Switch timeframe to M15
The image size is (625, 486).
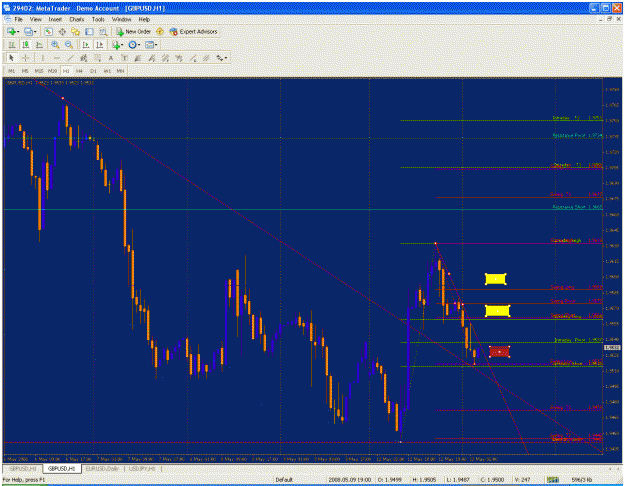point(39,71)
